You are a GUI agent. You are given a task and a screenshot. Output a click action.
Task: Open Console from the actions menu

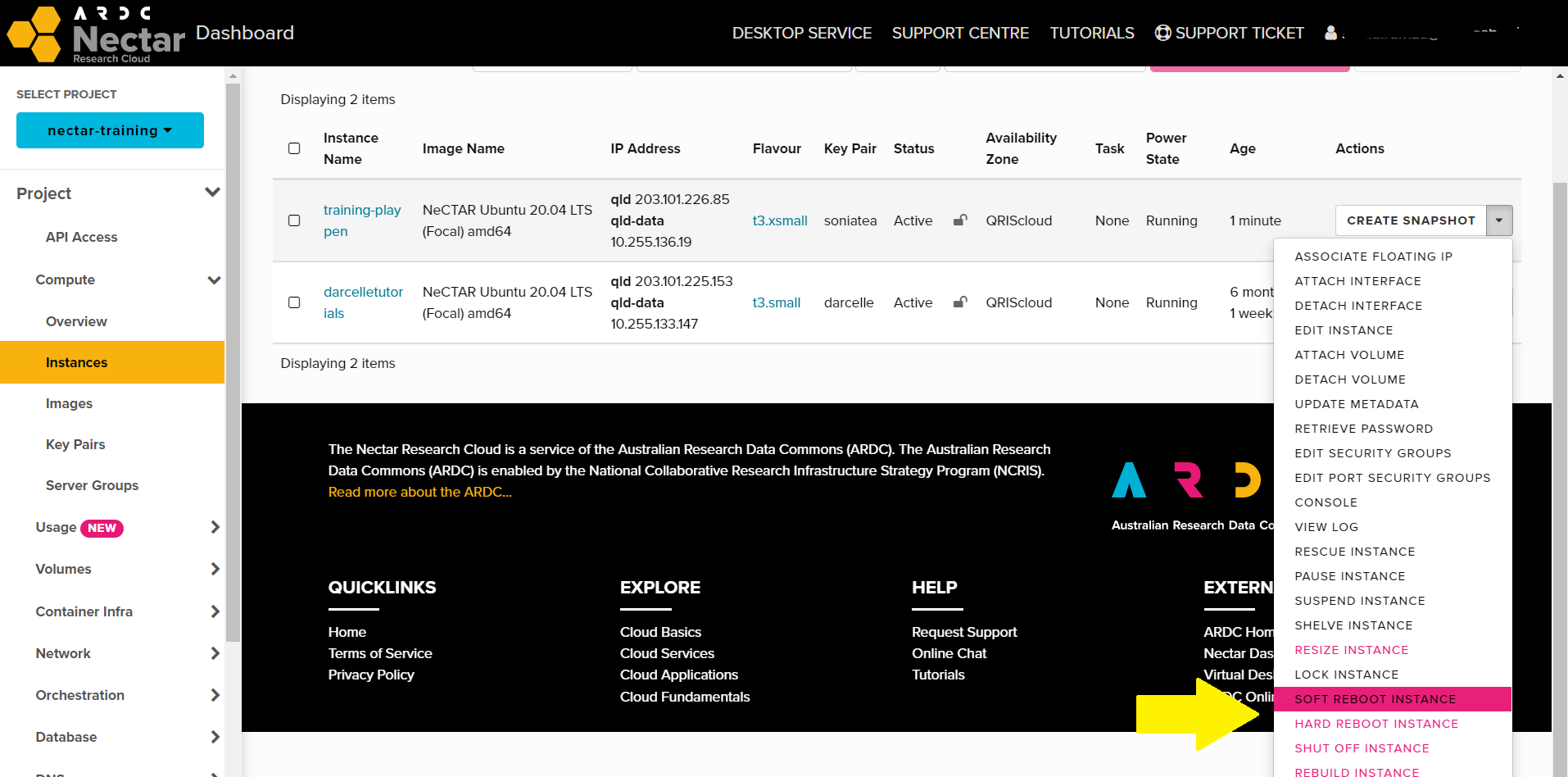pos(1393,502)
